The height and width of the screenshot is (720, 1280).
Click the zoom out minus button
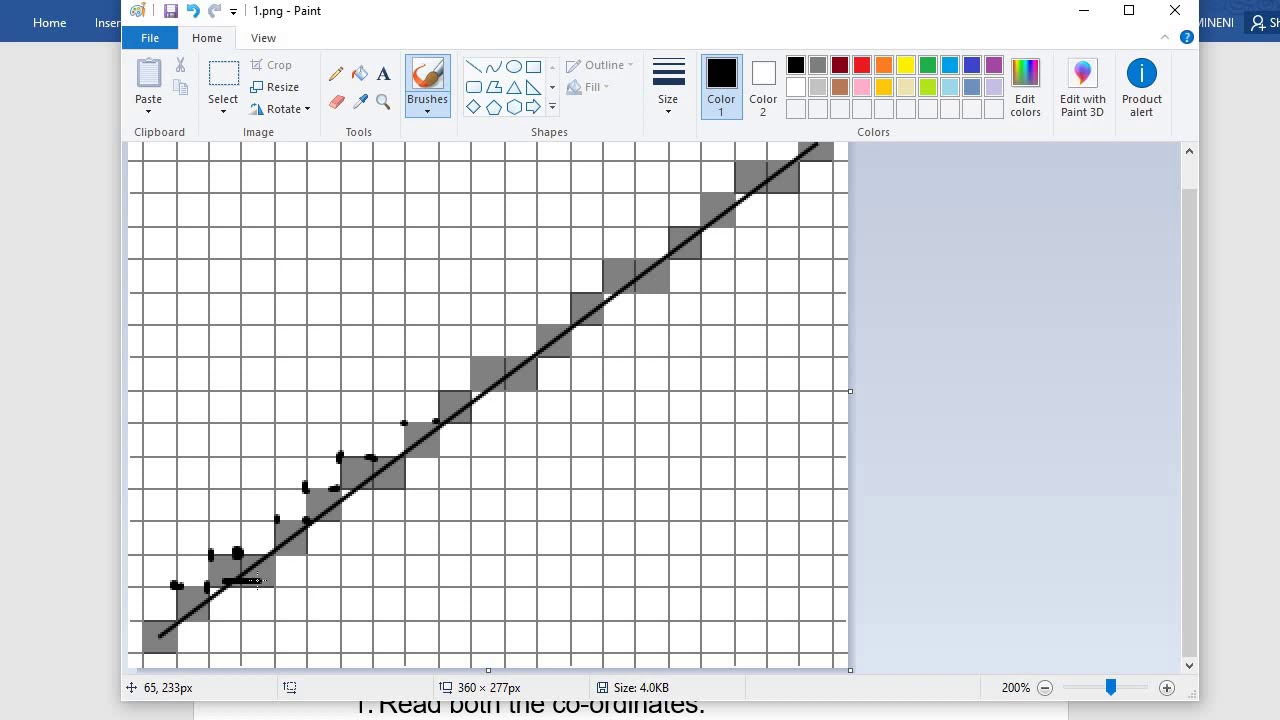(1045, 688)
